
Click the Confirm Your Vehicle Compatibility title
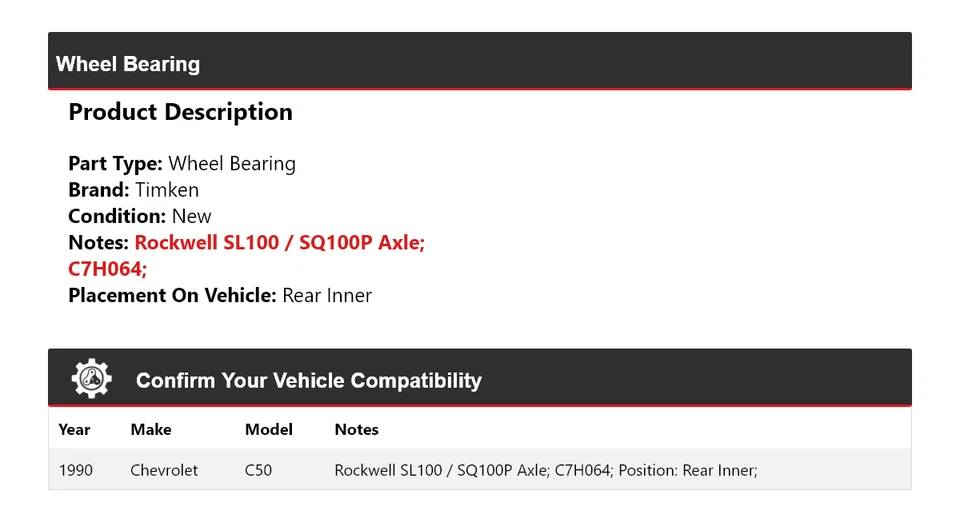(309, 380)
